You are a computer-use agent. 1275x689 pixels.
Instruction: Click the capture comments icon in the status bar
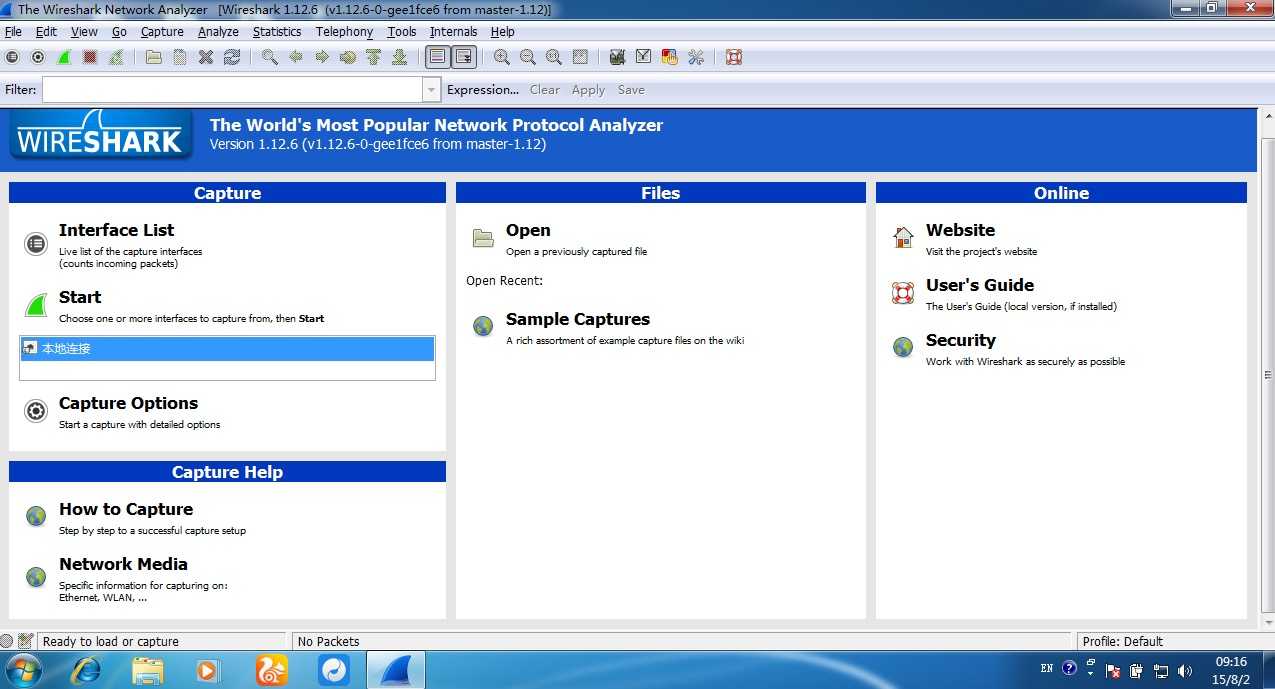pos(25,641)
